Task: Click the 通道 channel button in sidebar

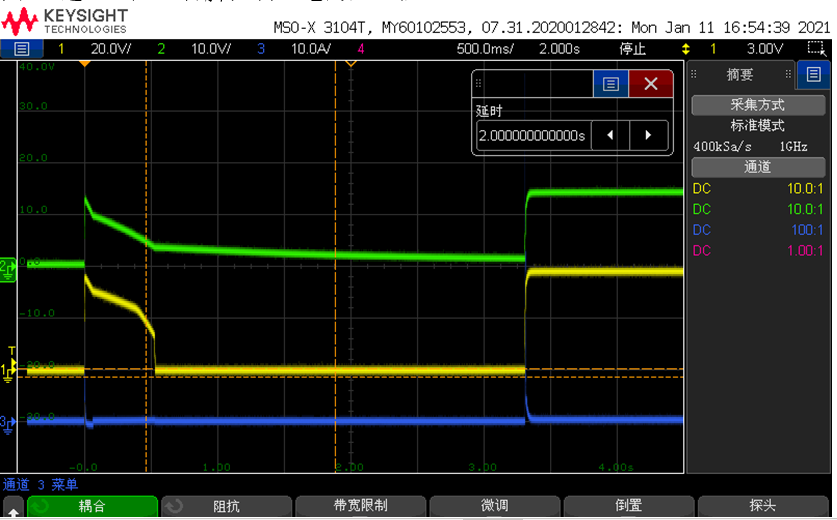Action: point(758,167)
